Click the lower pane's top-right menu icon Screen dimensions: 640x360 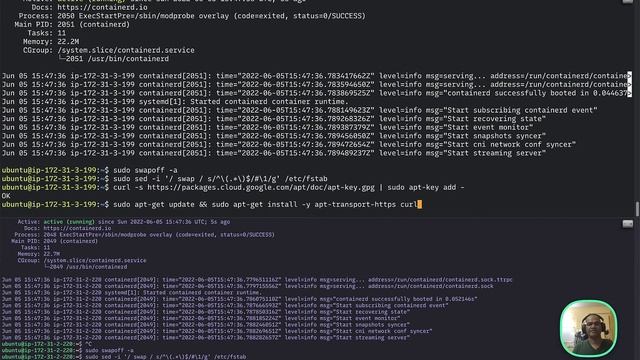coord(627,224)
